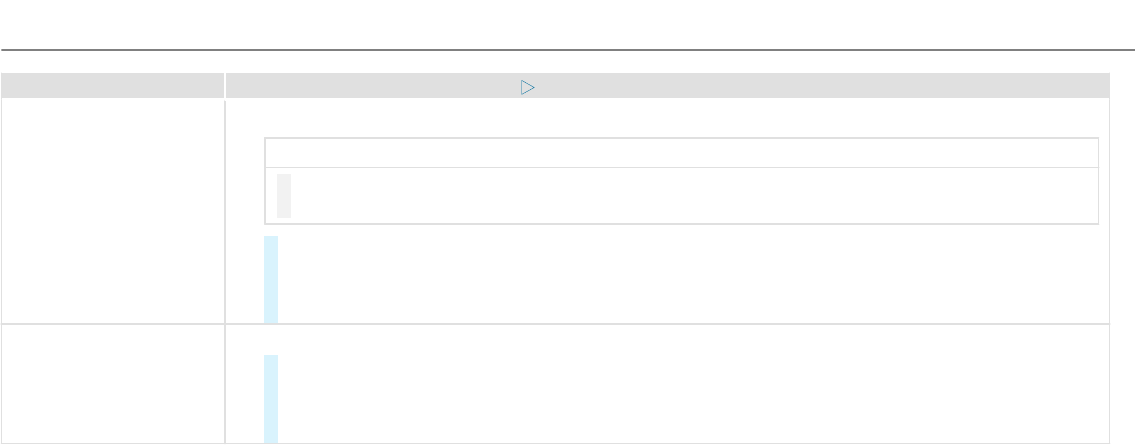
Task: Click the column divider in header row
Action: tap(225, 87)
